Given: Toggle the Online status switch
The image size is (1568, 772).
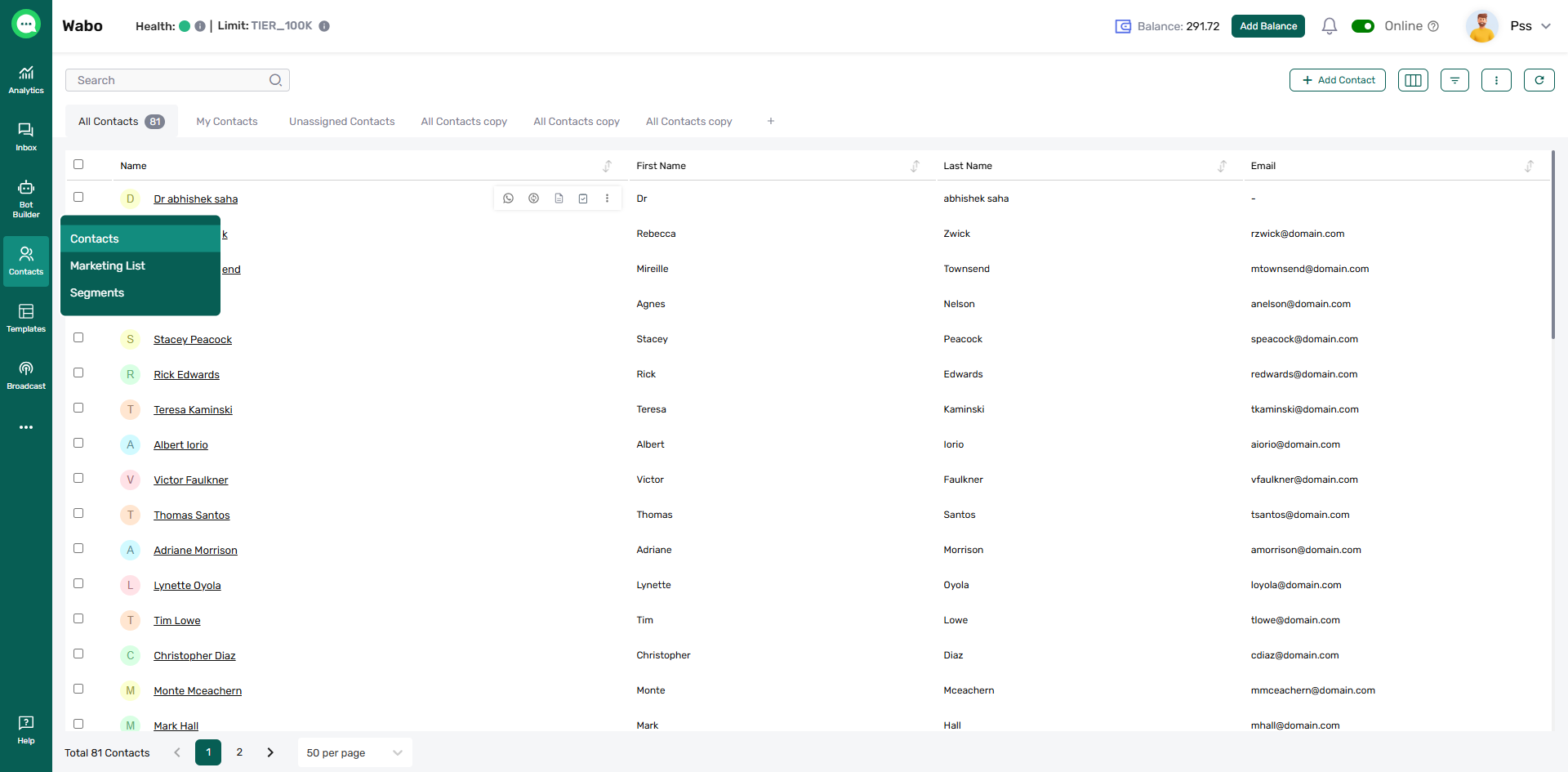Looking at the screenshot, I should tap(1363, 26).
